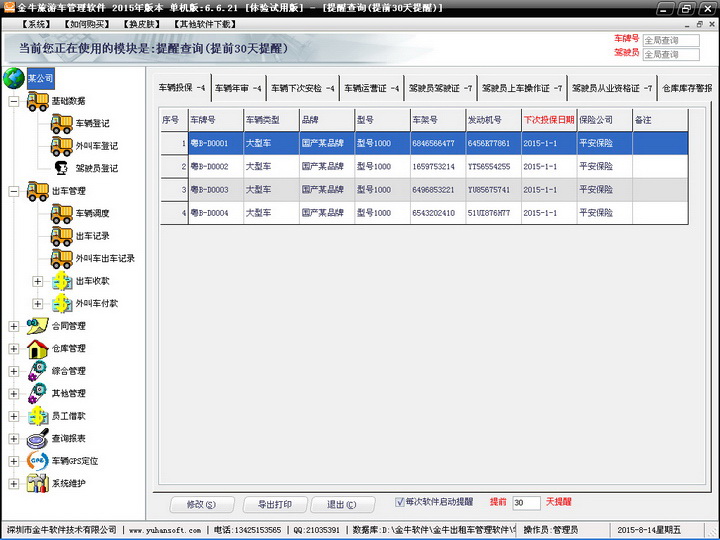Image resolution: width=720 pixels, height=540 pixels.
Task: Click the 合同管理 icon
Action: [x=38, y=325]
